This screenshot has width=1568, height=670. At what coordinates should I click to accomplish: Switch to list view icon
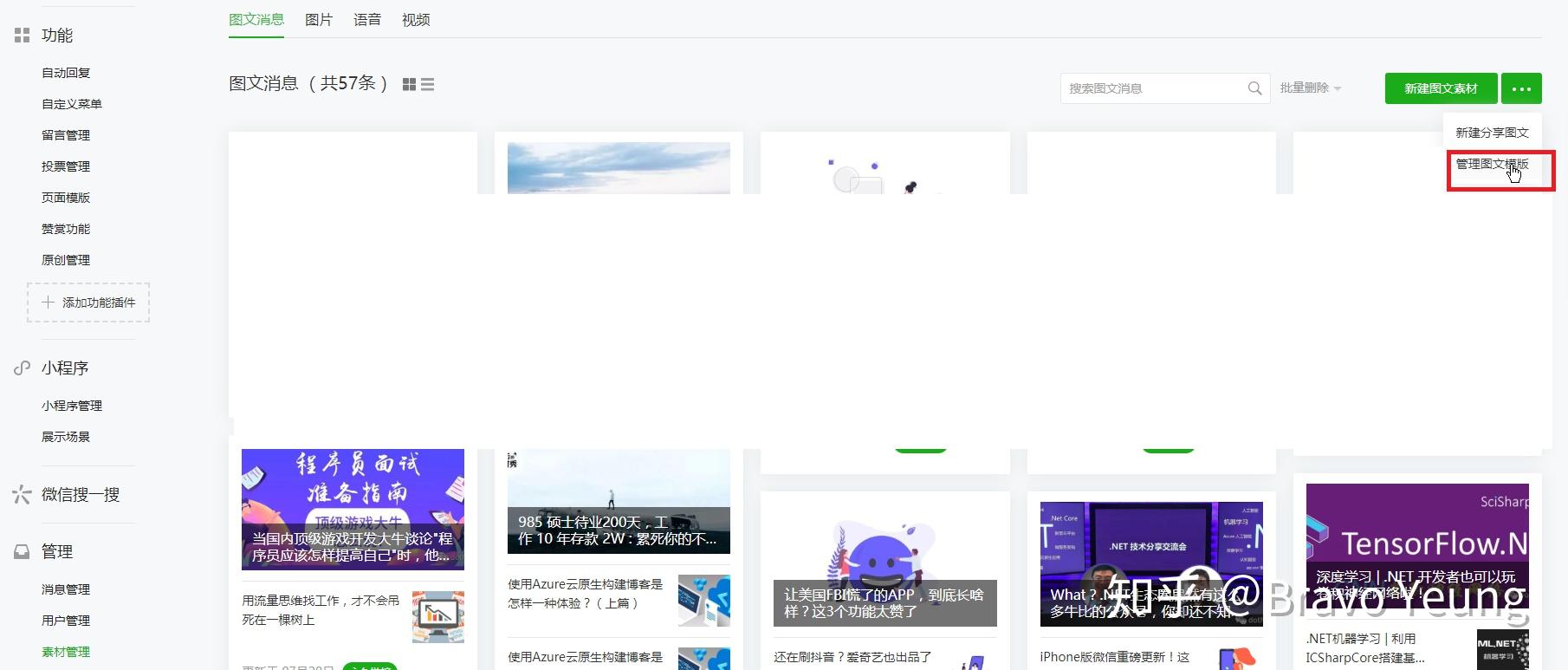coord(427,84)
